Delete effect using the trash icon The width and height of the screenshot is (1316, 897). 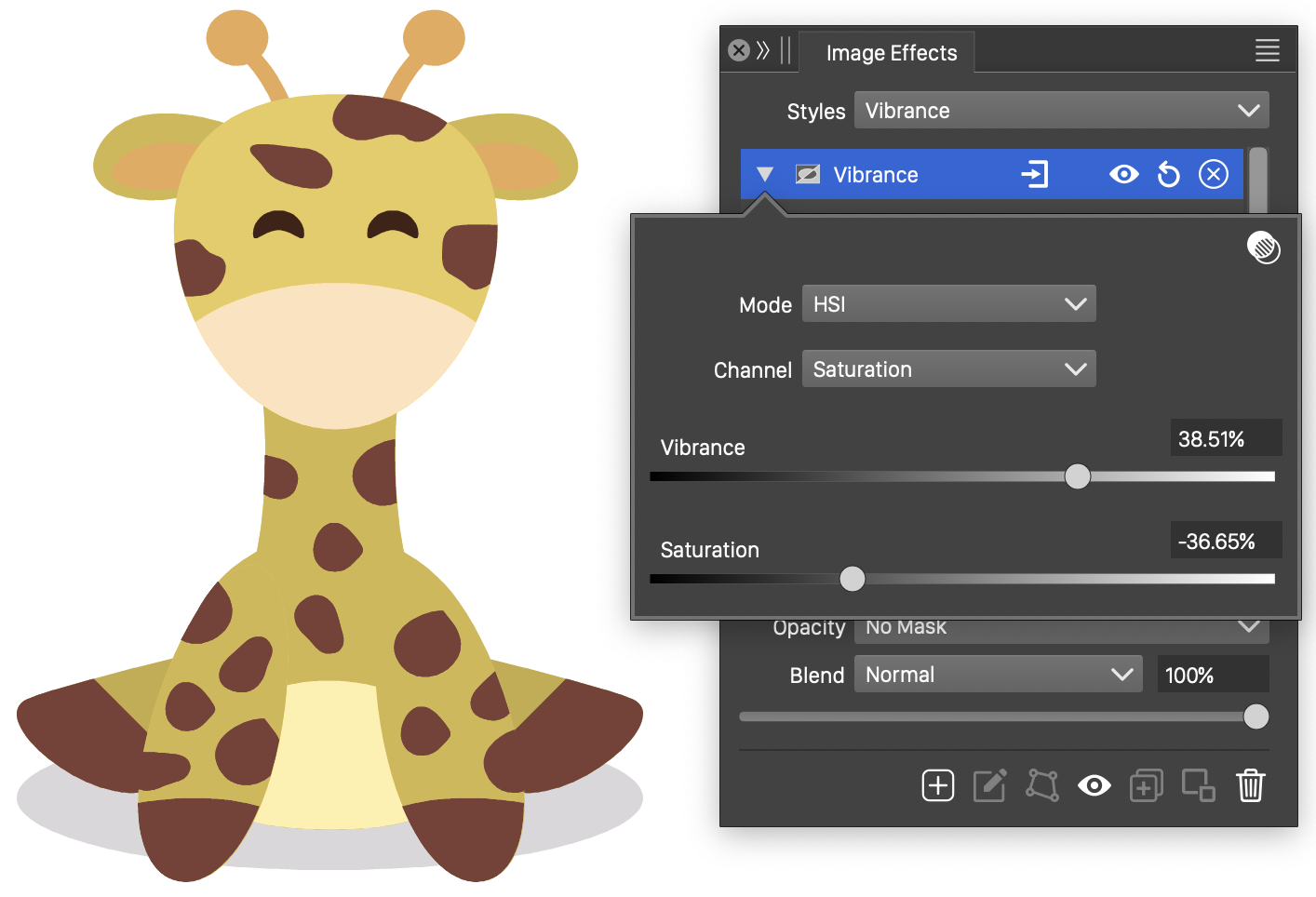(1250, 785)
